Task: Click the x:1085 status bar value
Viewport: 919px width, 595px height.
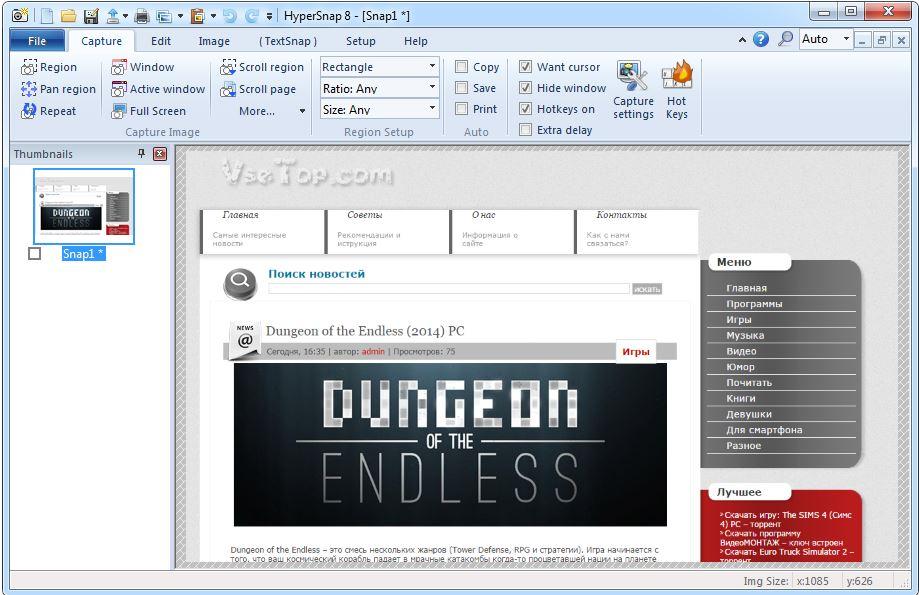Action: (x=812, y=581)
